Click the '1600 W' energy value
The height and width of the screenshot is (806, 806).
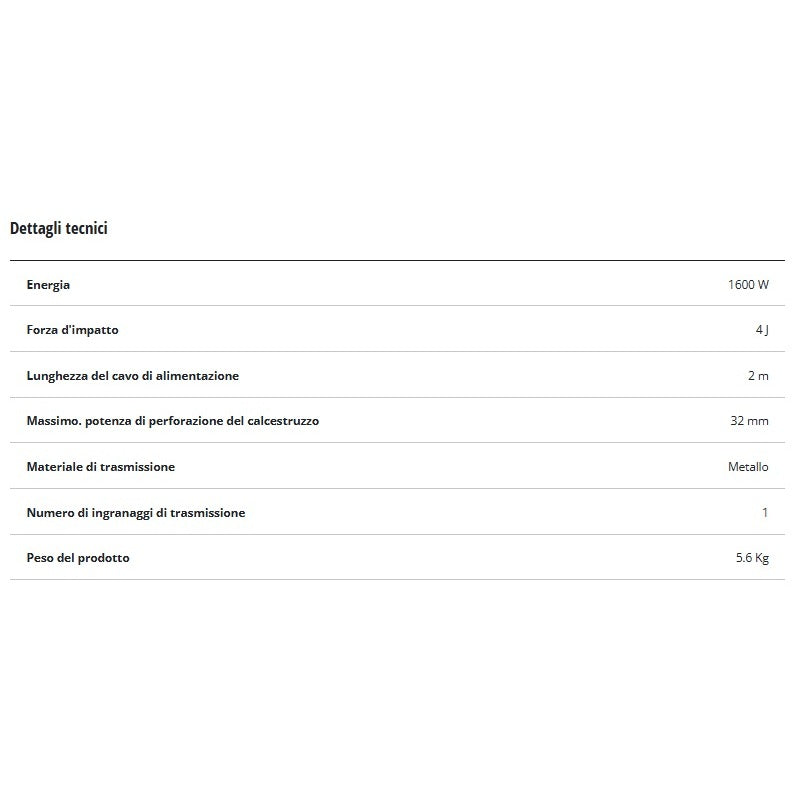(748, 285)
